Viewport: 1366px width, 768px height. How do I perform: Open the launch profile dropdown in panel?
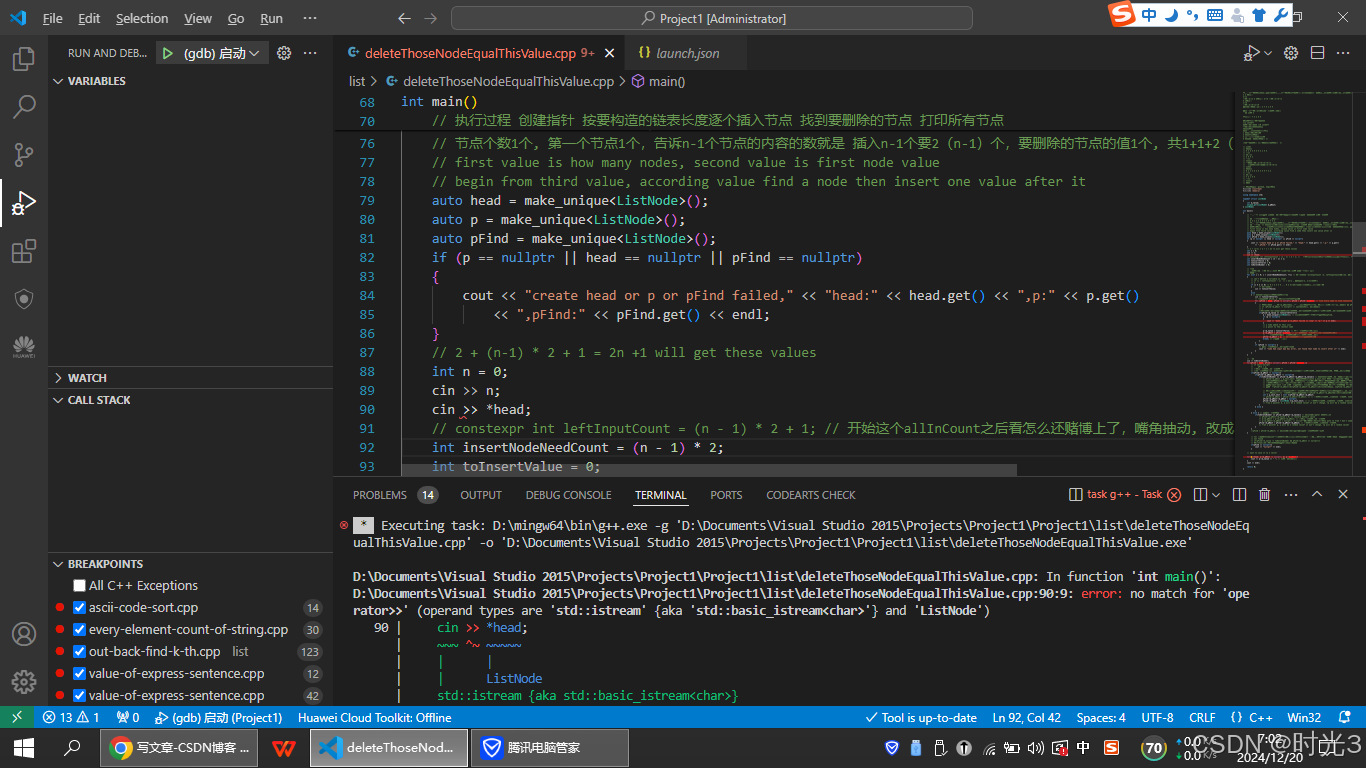1217,494
